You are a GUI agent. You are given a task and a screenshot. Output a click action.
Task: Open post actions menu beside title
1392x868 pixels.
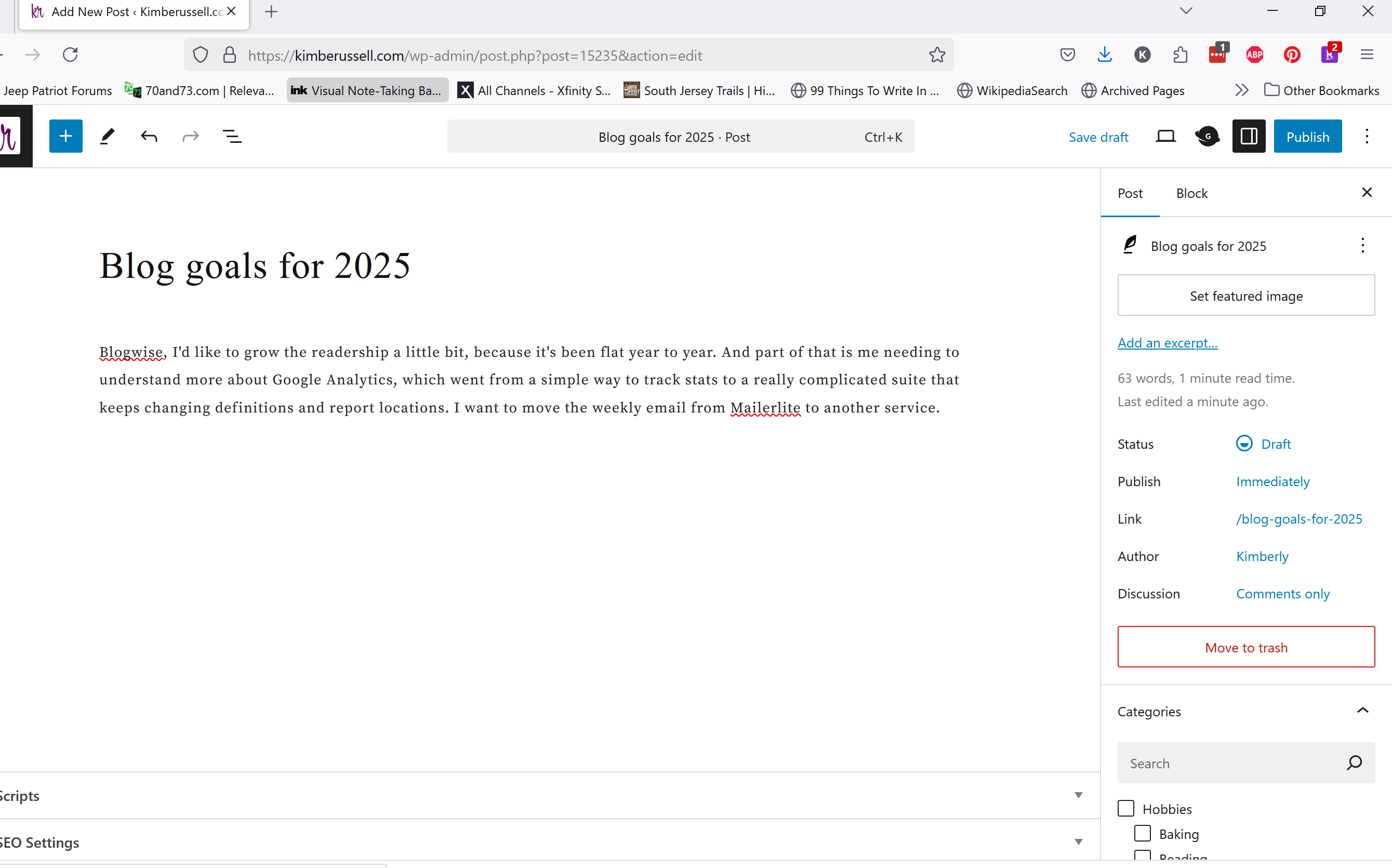tap(1362, 246)
